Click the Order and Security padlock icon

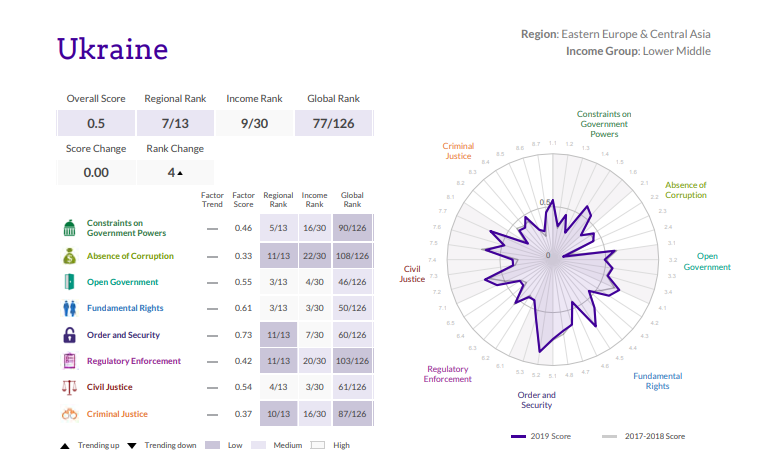tap(69, 335)
